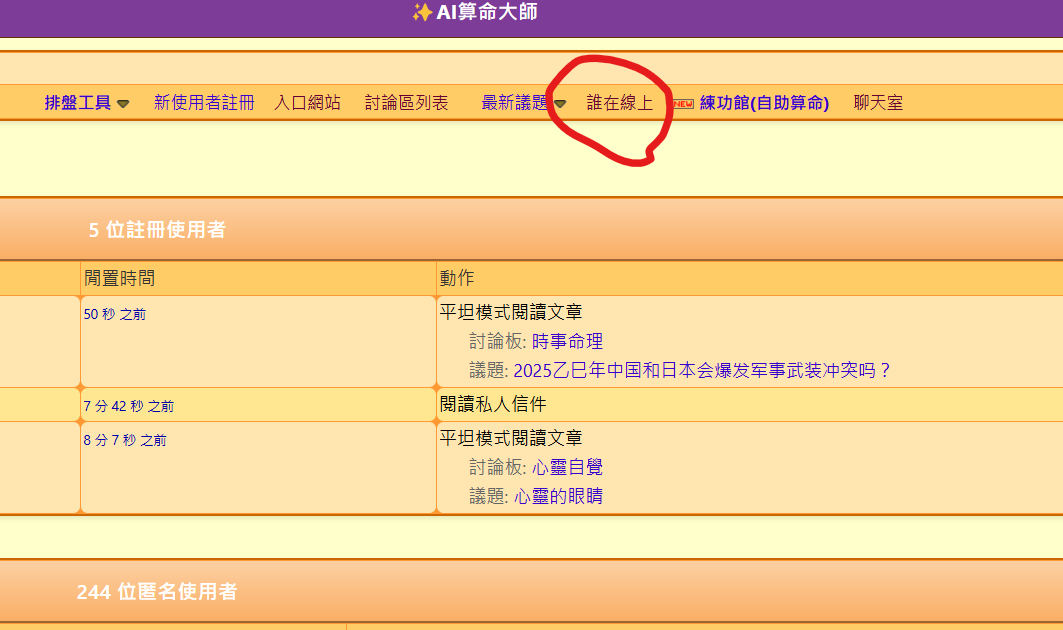
Task: Click the 50 秒 之前 idle time entry
Action: click(x=114, y=314)
